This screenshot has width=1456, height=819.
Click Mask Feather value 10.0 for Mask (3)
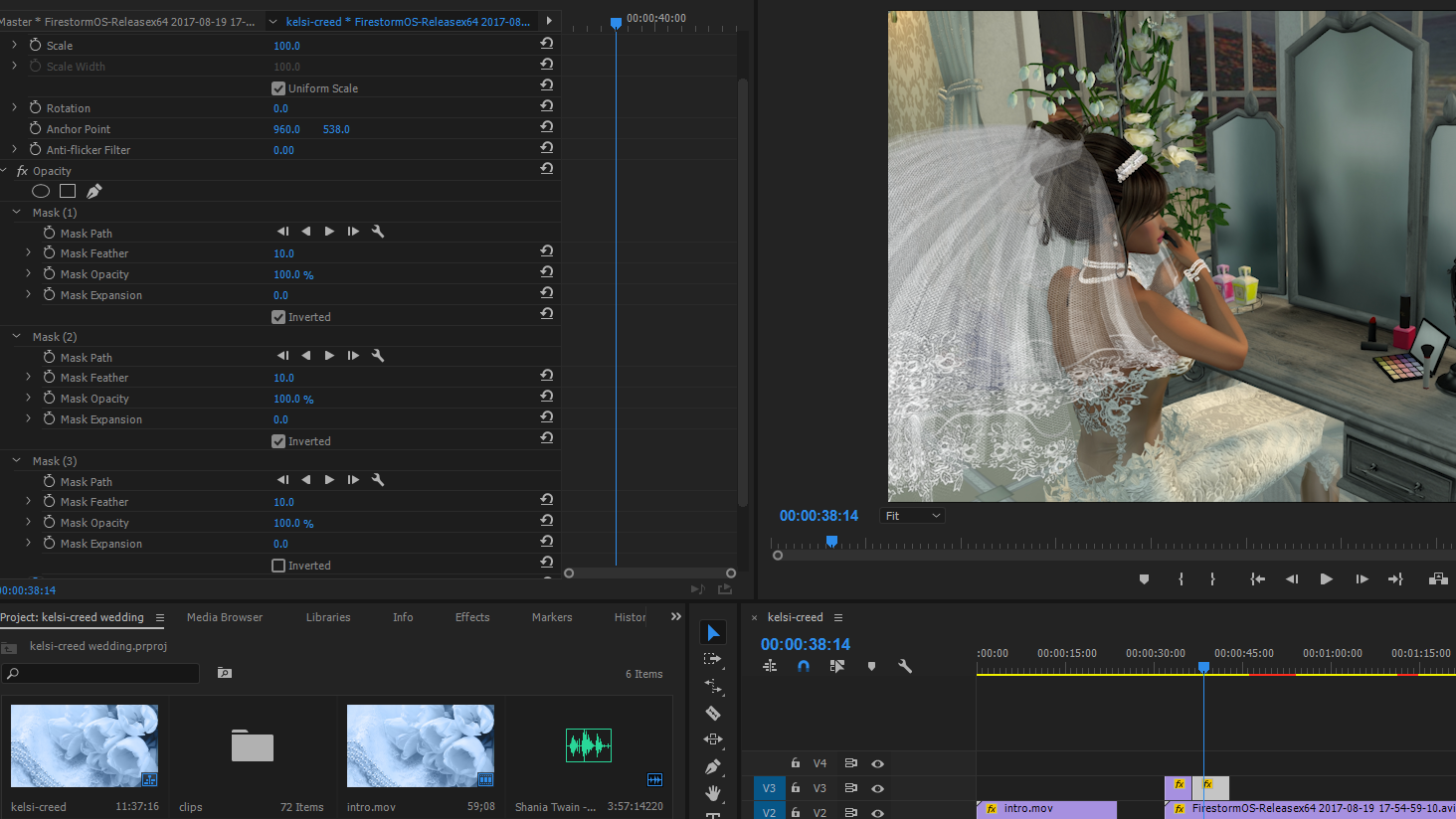[x=283, y=502]
